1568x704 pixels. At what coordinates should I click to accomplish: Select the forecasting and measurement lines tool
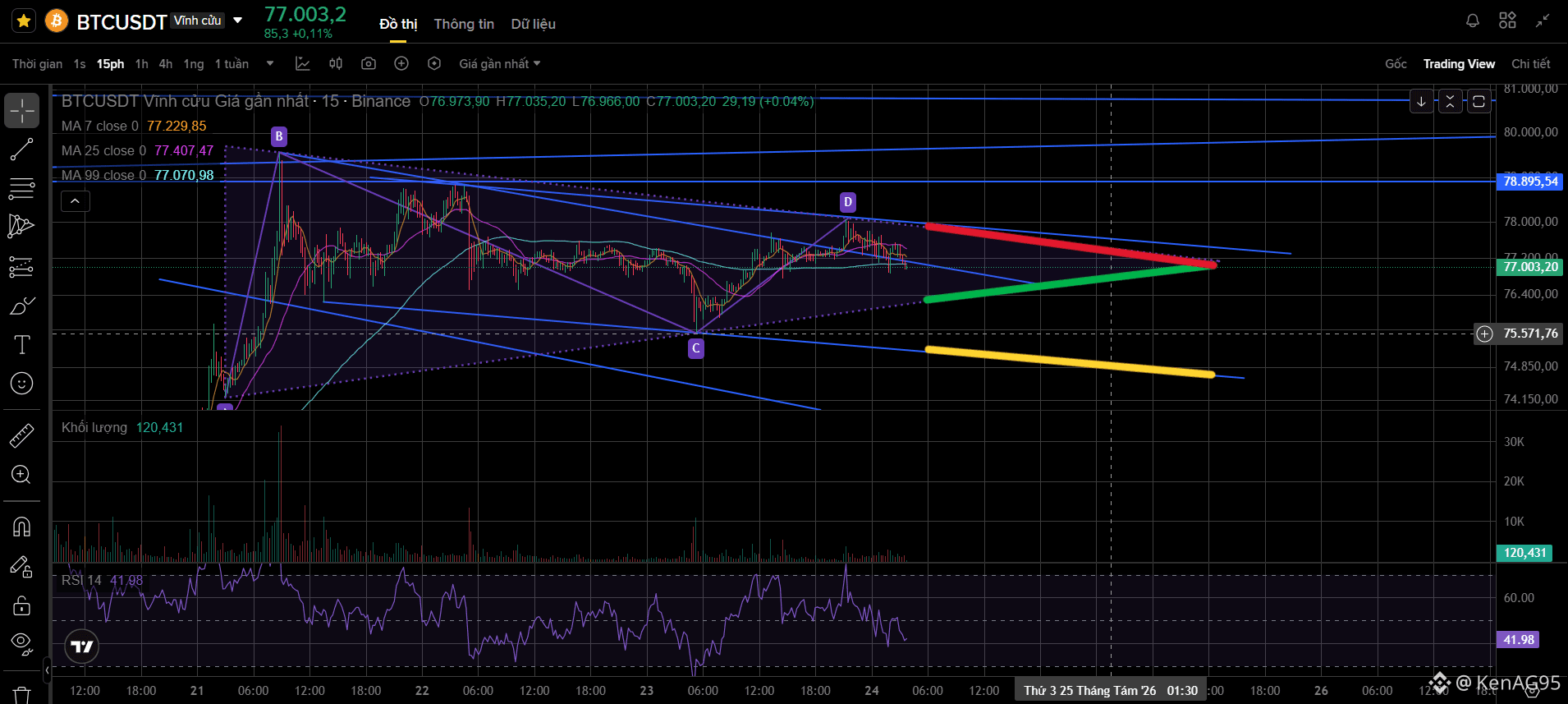(x=22, y=267)
